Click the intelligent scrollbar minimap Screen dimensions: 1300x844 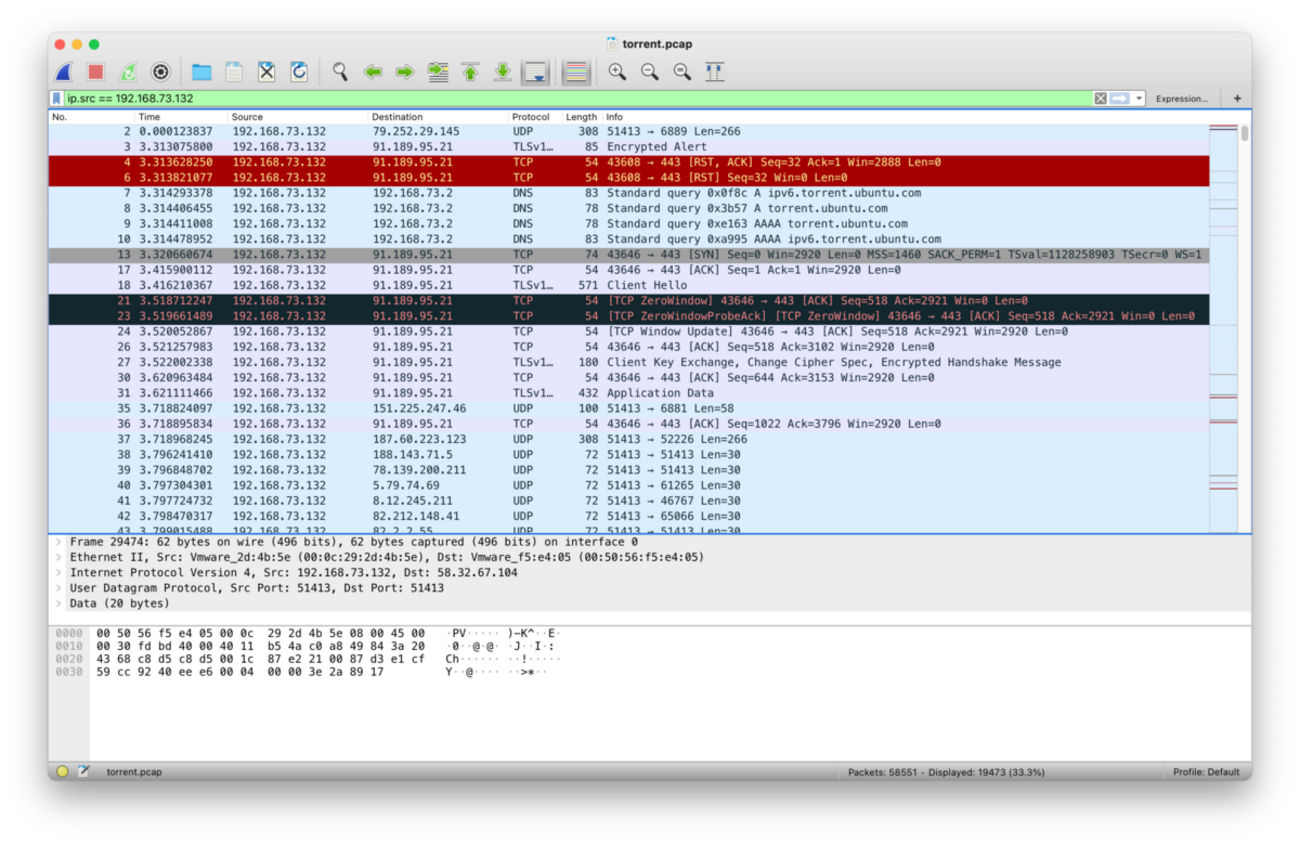[x=1224, y=328]
